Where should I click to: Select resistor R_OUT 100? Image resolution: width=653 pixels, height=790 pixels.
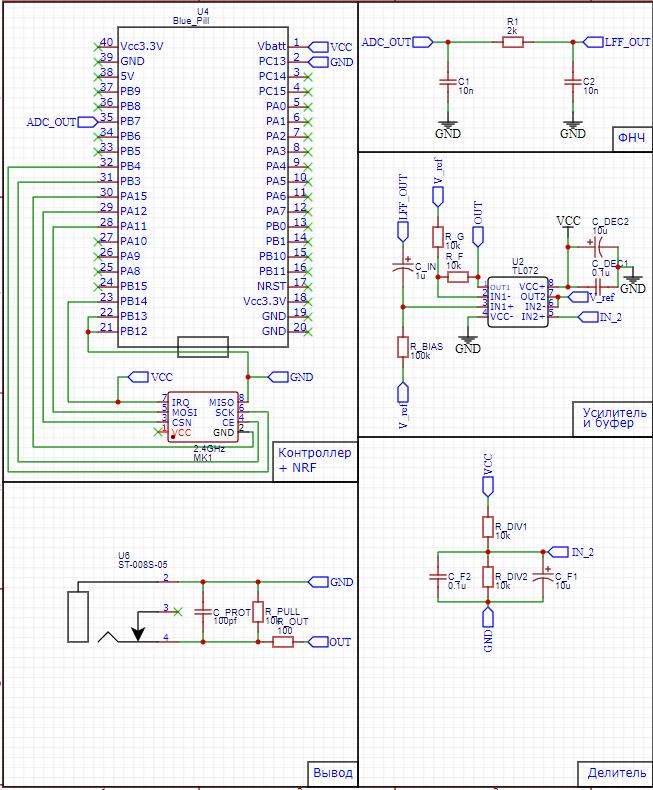(x=283, y=642)
